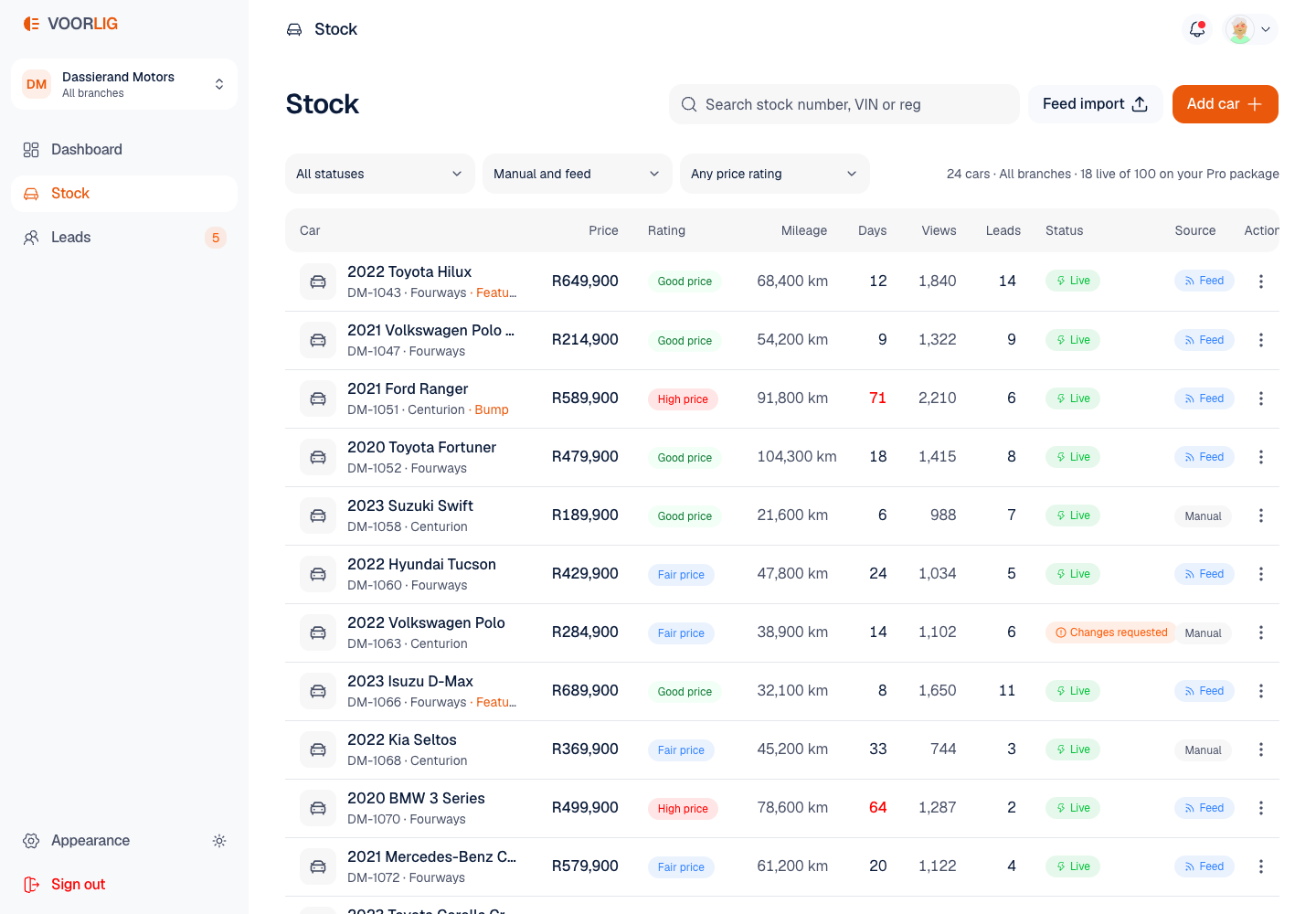Click the Add car button

point(1225,104)
